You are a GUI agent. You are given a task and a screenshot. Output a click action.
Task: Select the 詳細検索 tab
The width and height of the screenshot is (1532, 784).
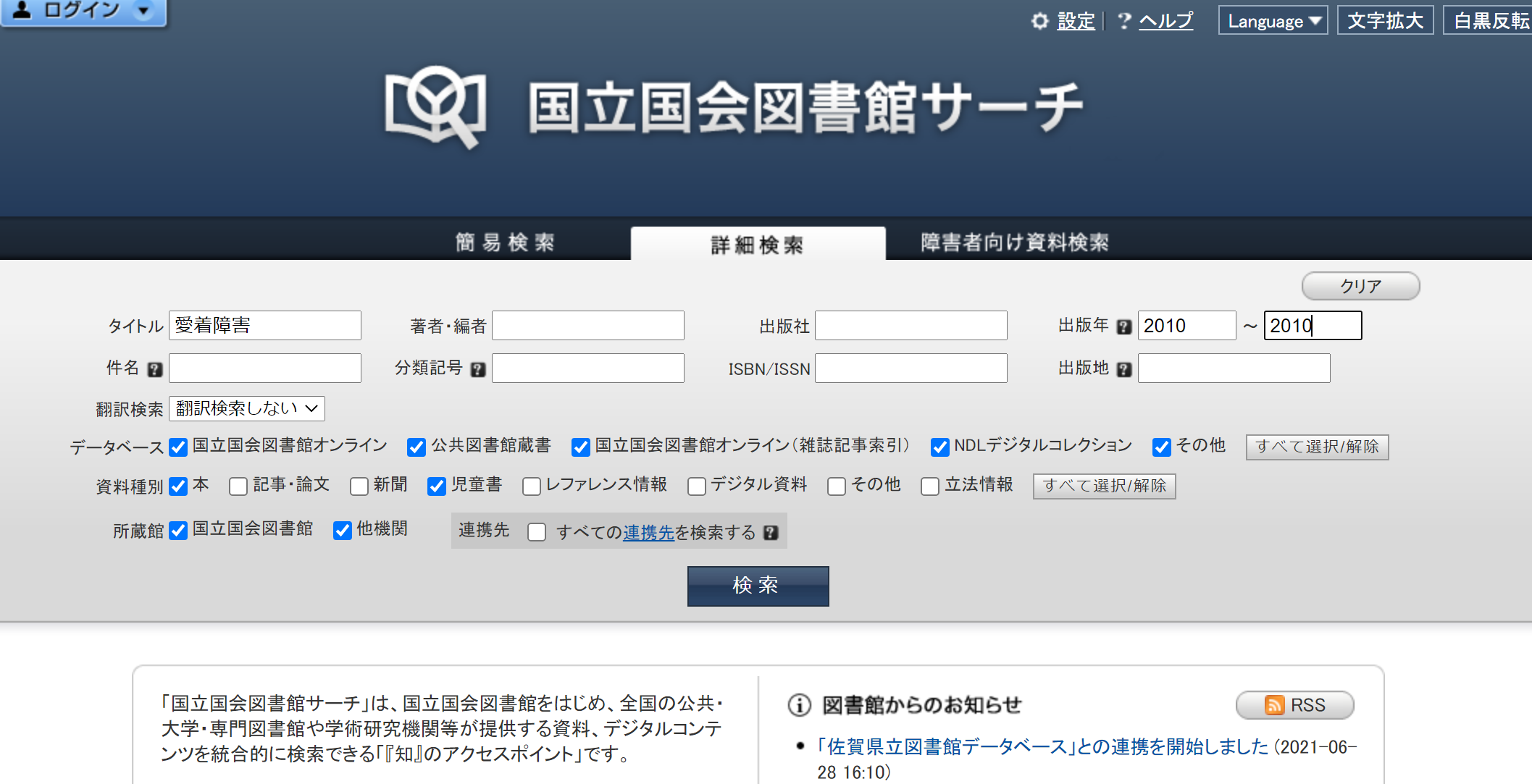758,245
